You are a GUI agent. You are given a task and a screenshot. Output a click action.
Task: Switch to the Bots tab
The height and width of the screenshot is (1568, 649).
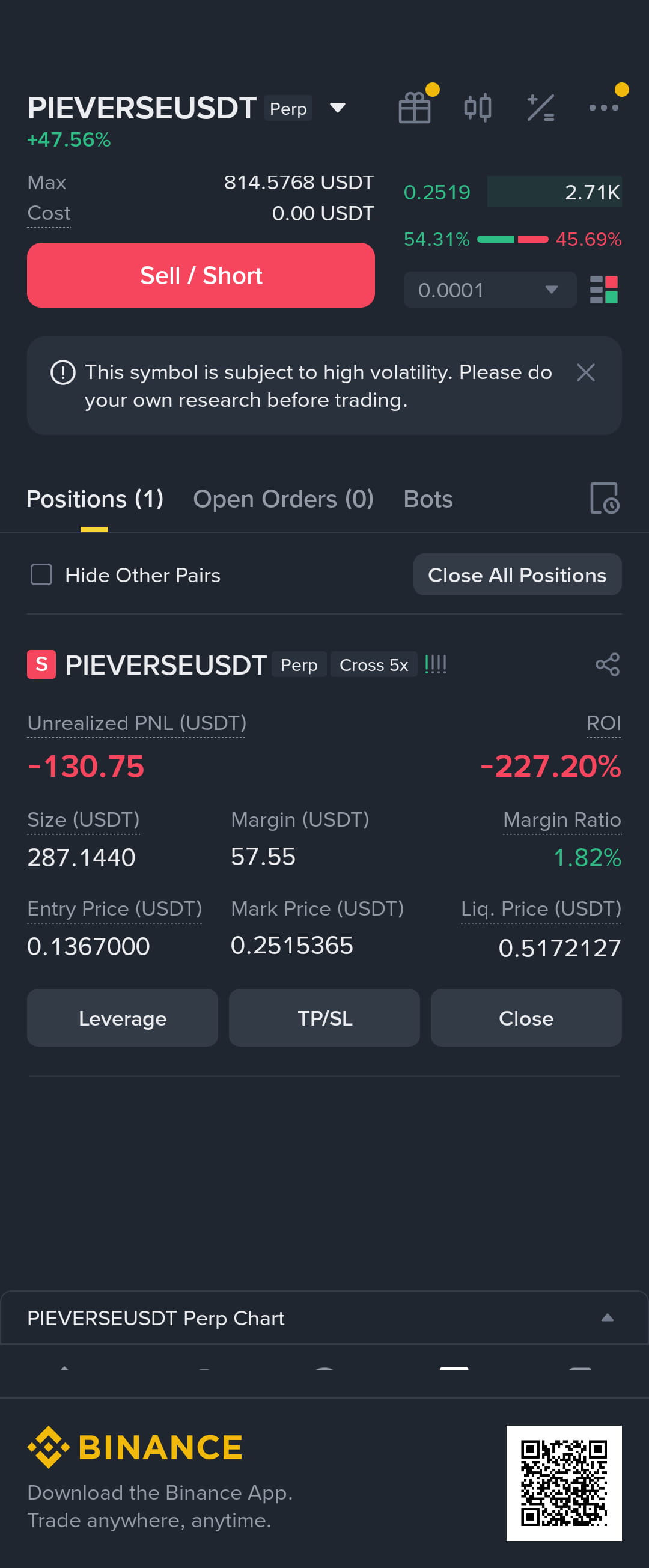click(x=428, y=499)
